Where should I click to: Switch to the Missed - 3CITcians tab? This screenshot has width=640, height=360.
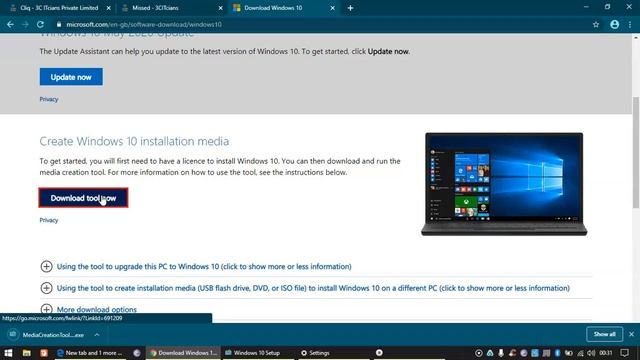click(x=172, y=8)
